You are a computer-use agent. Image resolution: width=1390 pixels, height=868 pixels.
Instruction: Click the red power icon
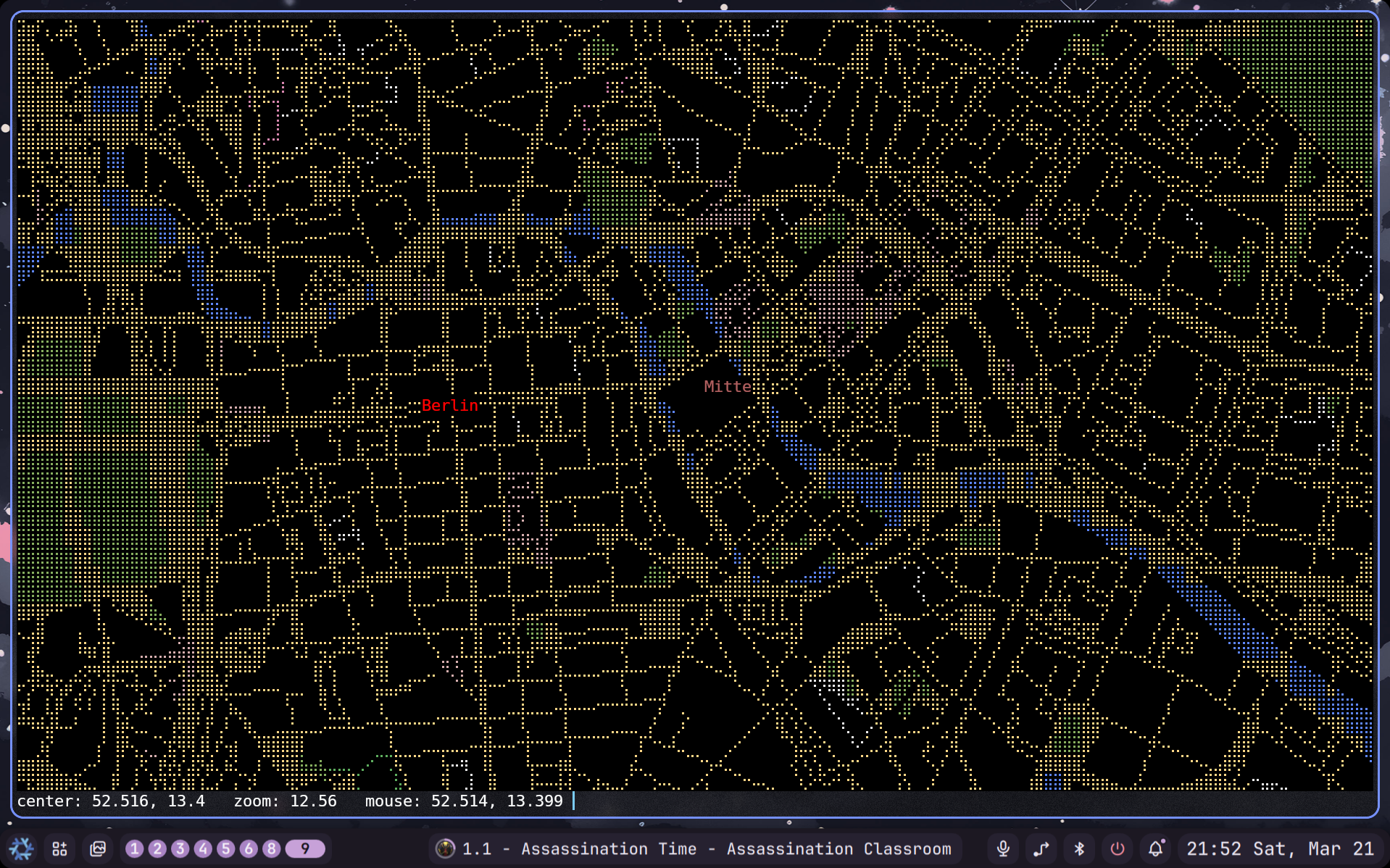(1118, 848)
